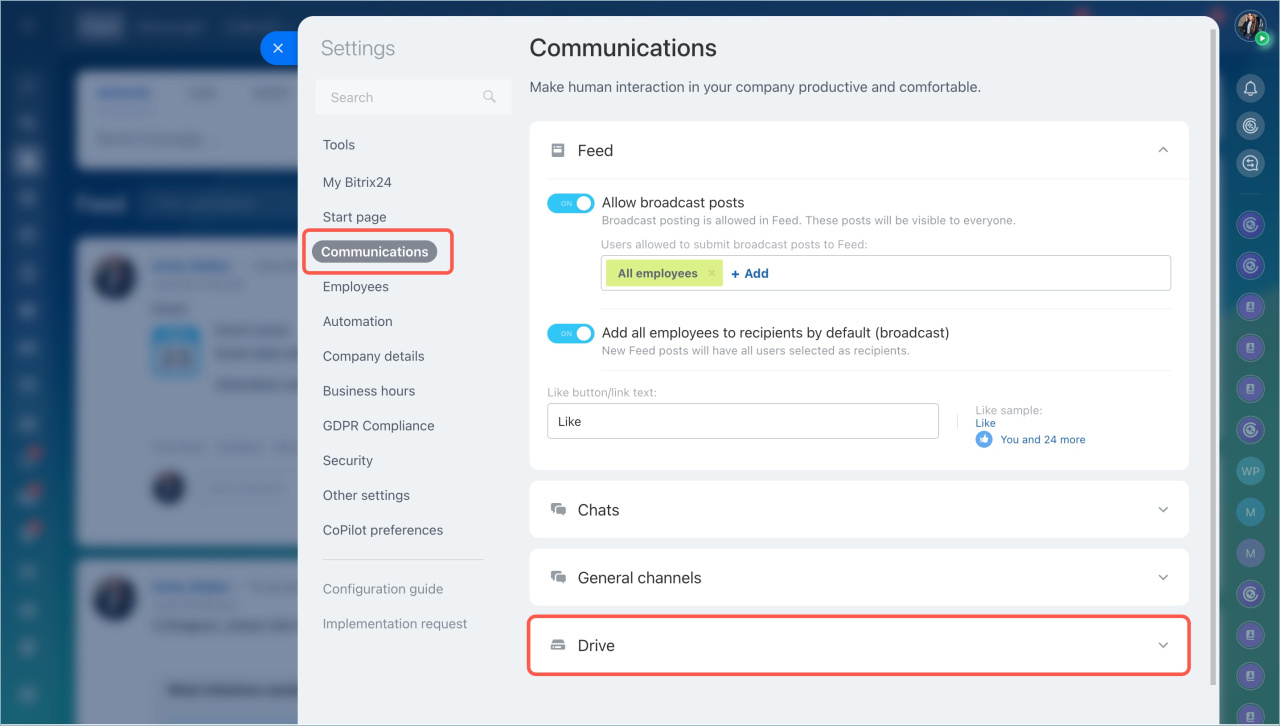
Task: Click the search magnifier icon in Settings
Action: point(489,97)
